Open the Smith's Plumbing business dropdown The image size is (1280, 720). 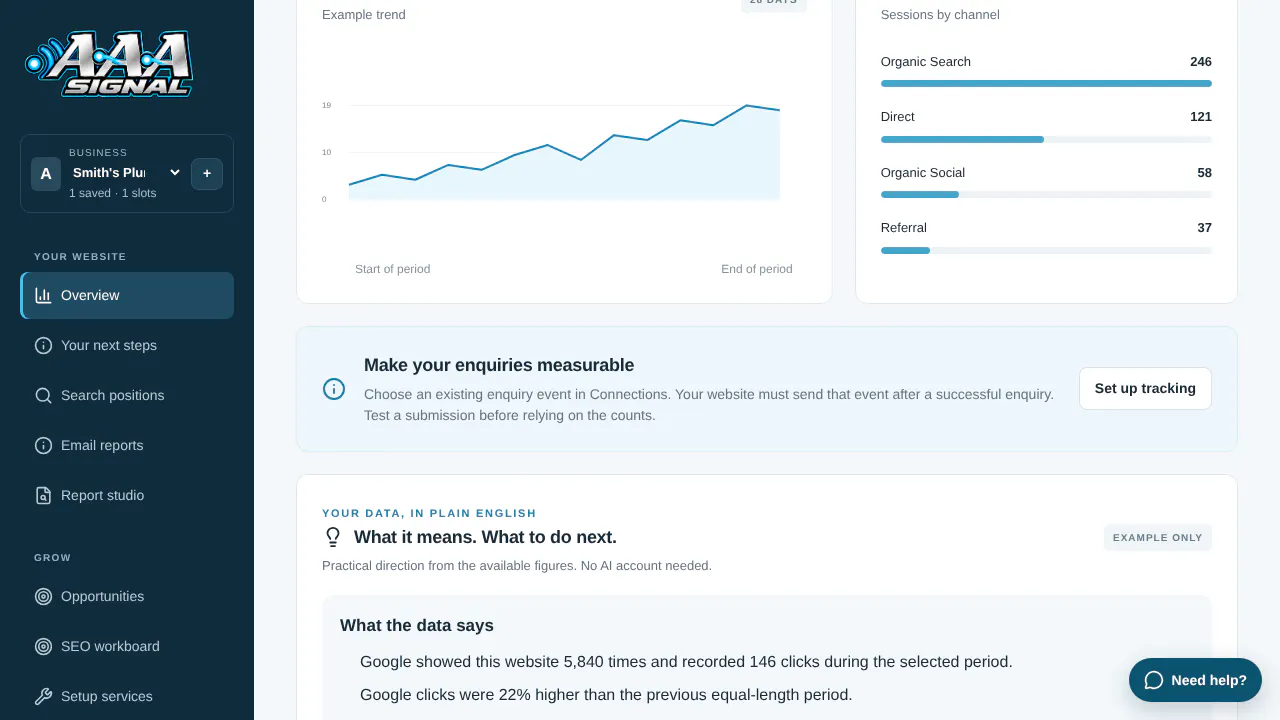coord(125,172)
